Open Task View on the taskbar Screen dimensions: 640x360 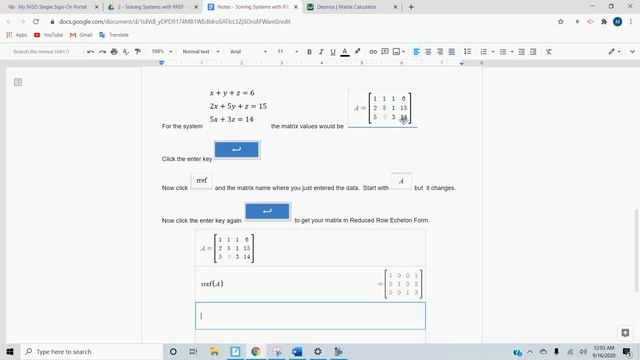click(x=193, y=351)
